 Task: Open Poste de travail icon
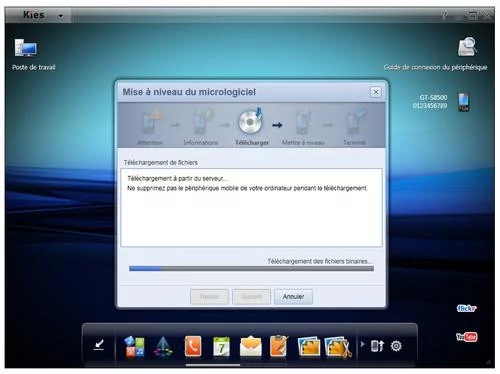[x=26, y=49]
